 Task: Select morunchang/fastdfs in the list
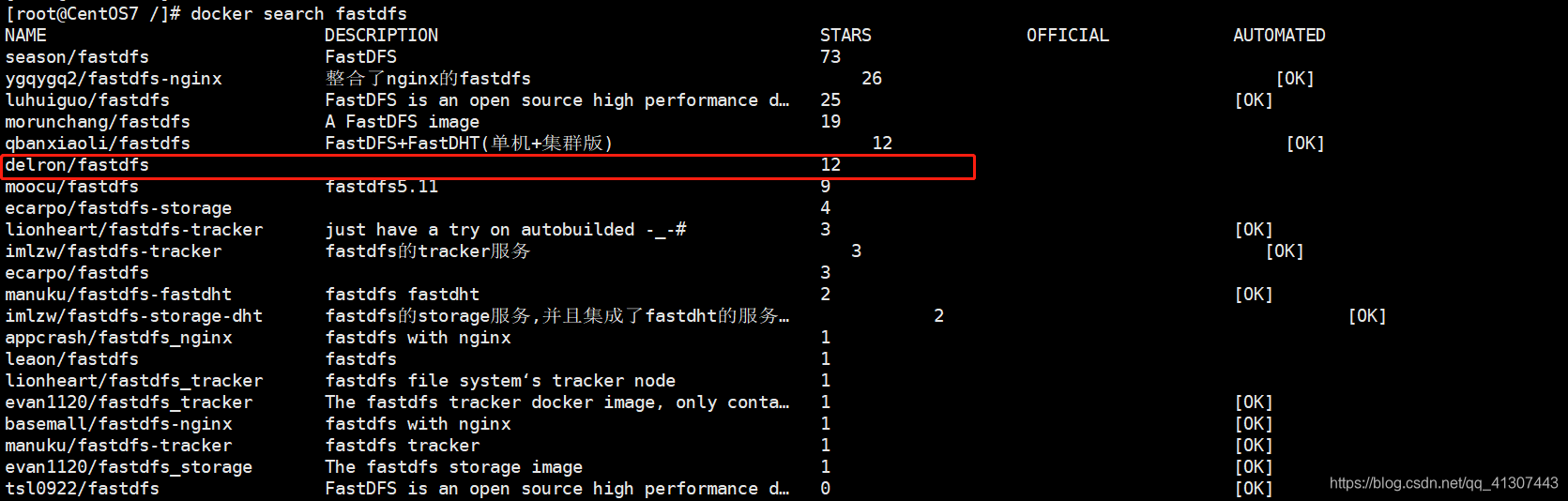tap(98, 122)
